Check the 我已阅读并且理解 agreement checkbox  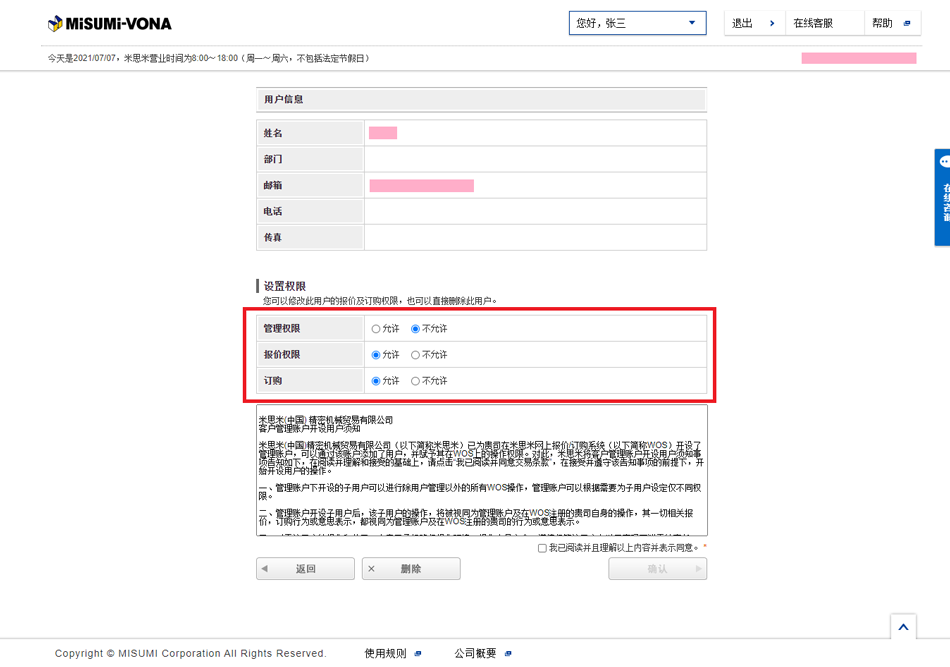(542, 548)
